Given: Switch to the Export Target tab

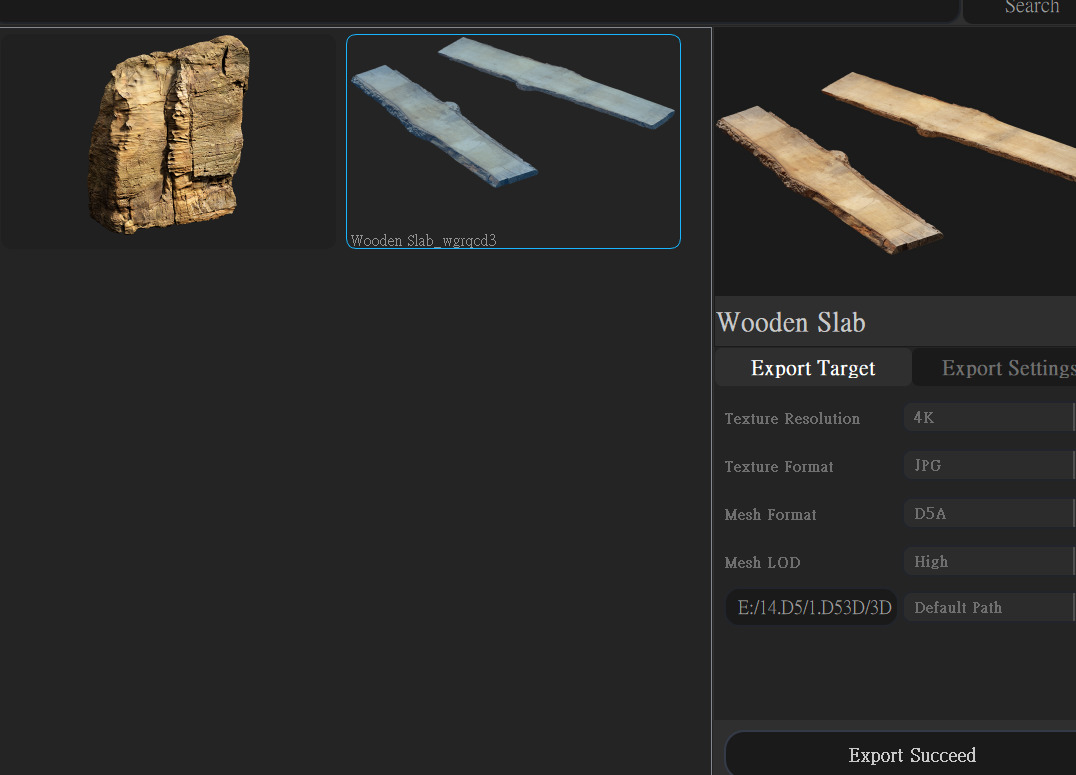Looking at the screenshot, I should coord(813,368).
